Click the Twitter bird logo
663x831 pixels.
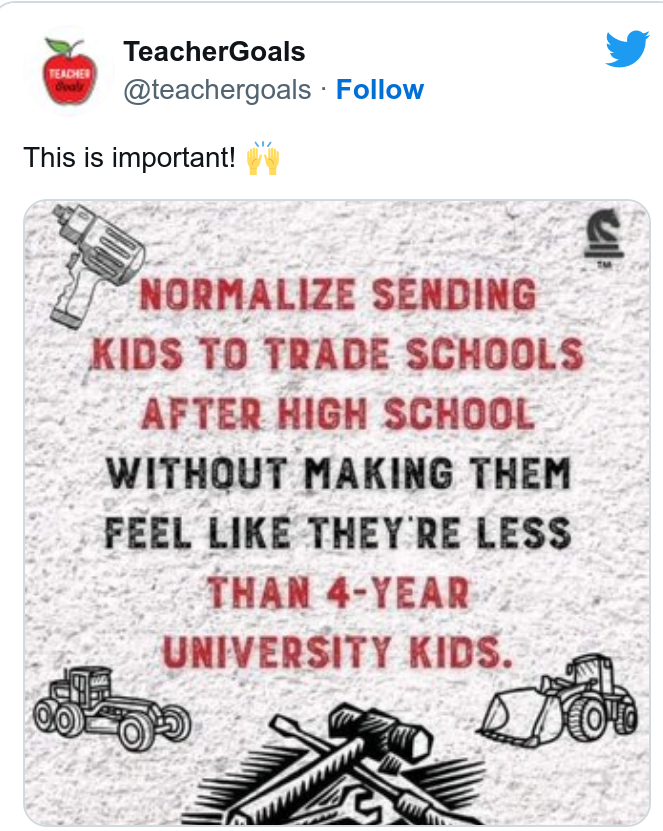point(627,48)
